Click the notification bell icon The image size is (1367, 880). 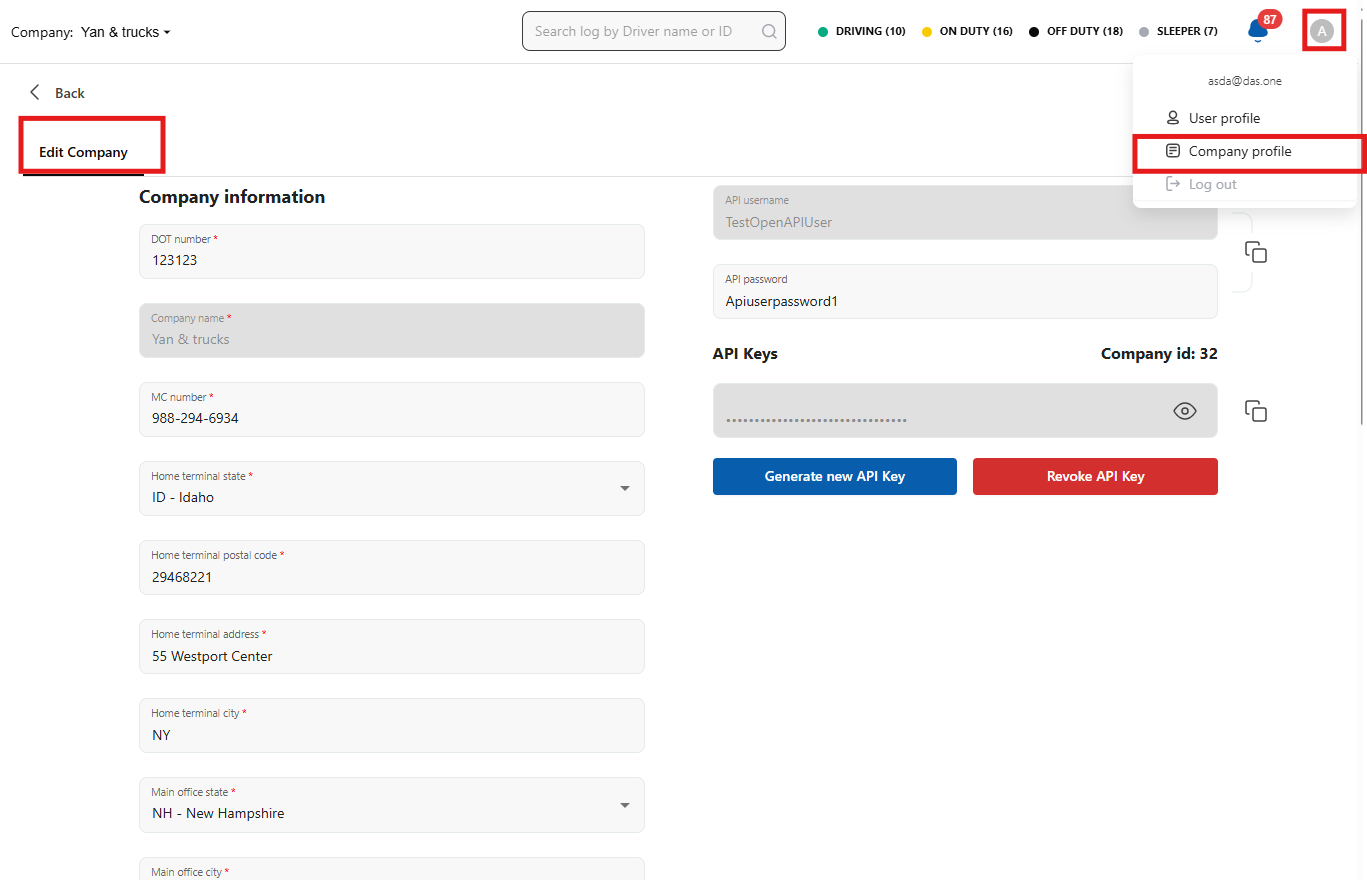1257,31
